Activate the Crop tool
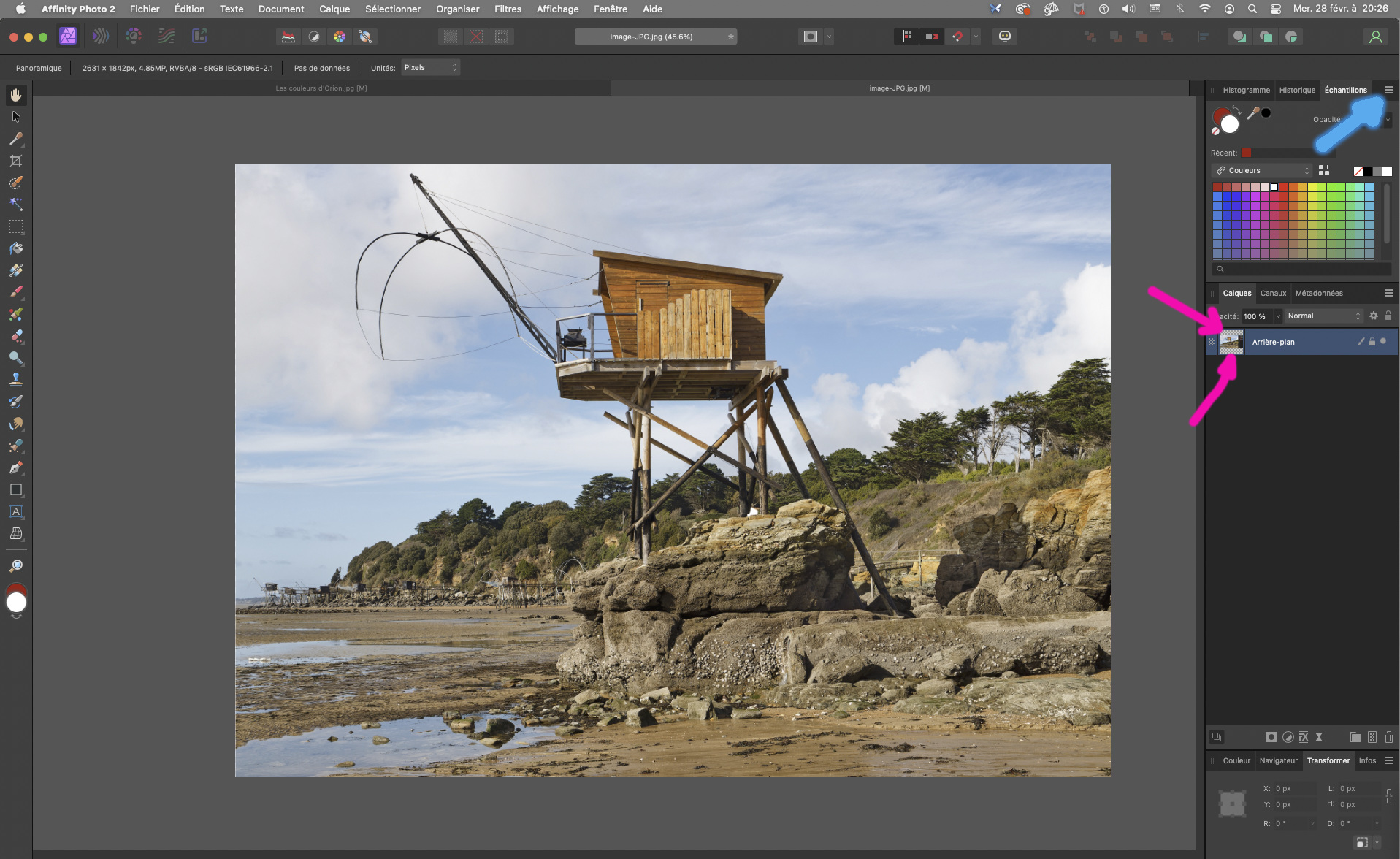Viewport: 1400px width, 859px height. [16, 161]
